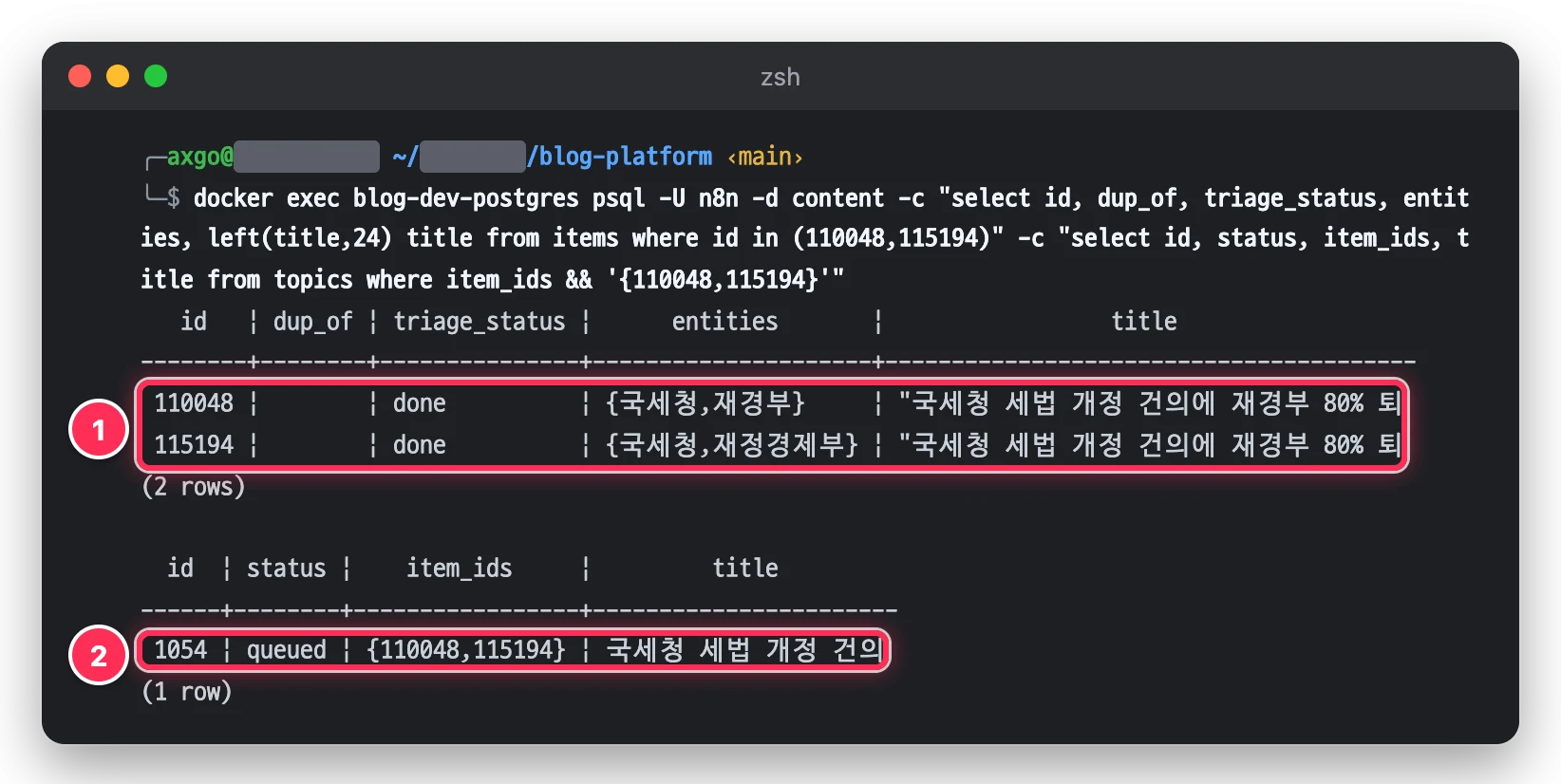Screen dimensions: 1561x784
Task: Click the (2 rows) result count
Action: pyautogui.click(x=194, y=487)
